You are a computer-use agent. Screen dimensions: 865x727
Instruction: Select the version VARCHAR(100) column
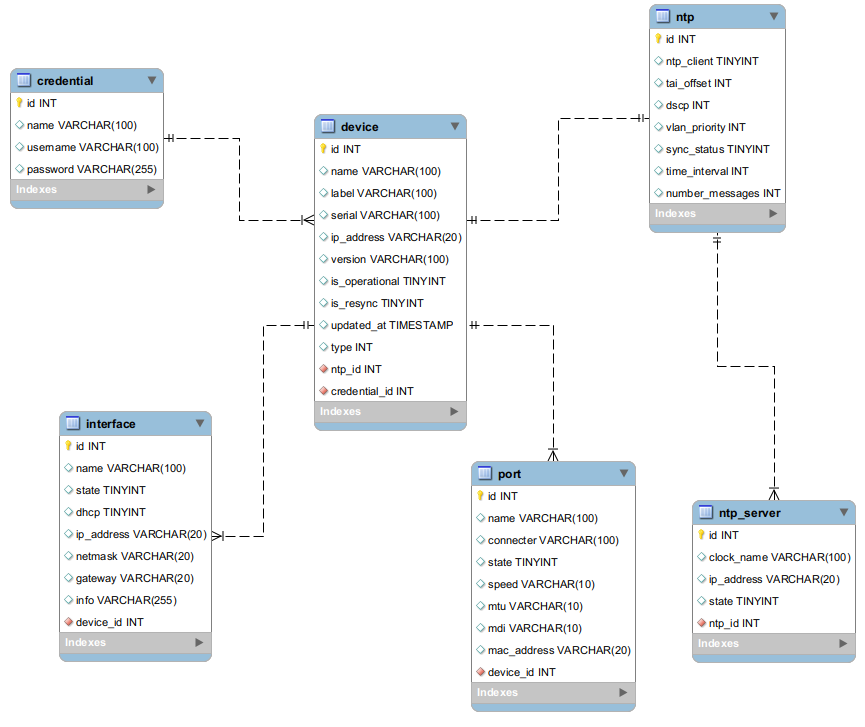click(x=391, y=259)
